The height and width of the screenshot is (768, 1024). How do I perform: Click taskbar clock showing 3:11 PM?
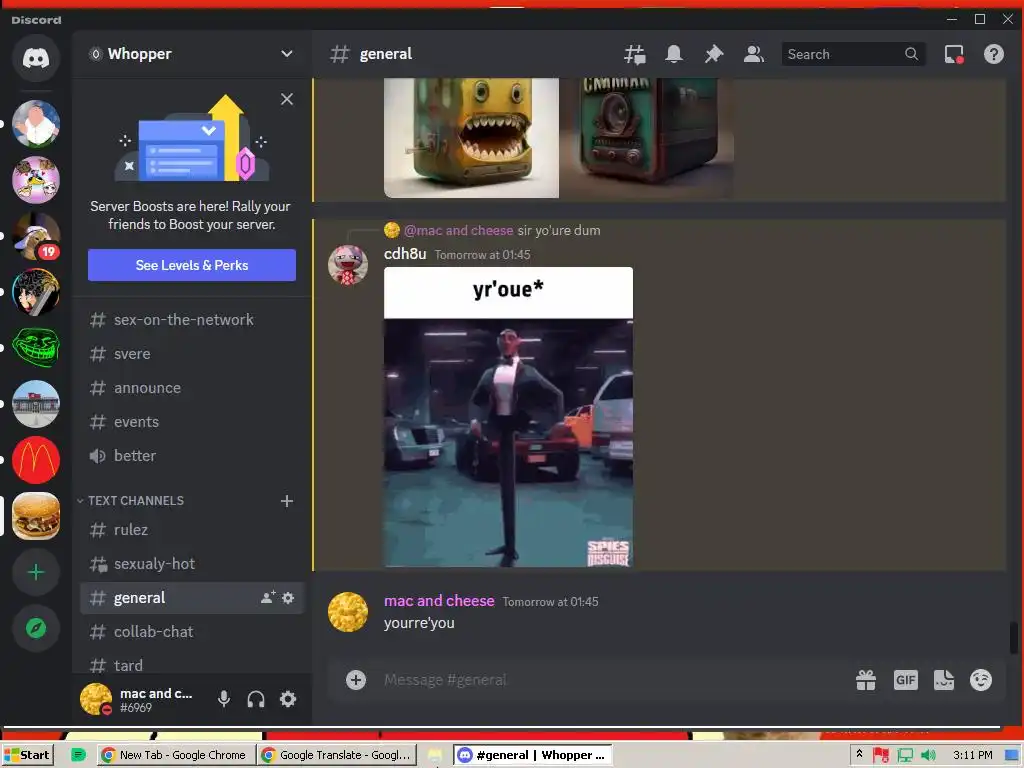point(972,755)
